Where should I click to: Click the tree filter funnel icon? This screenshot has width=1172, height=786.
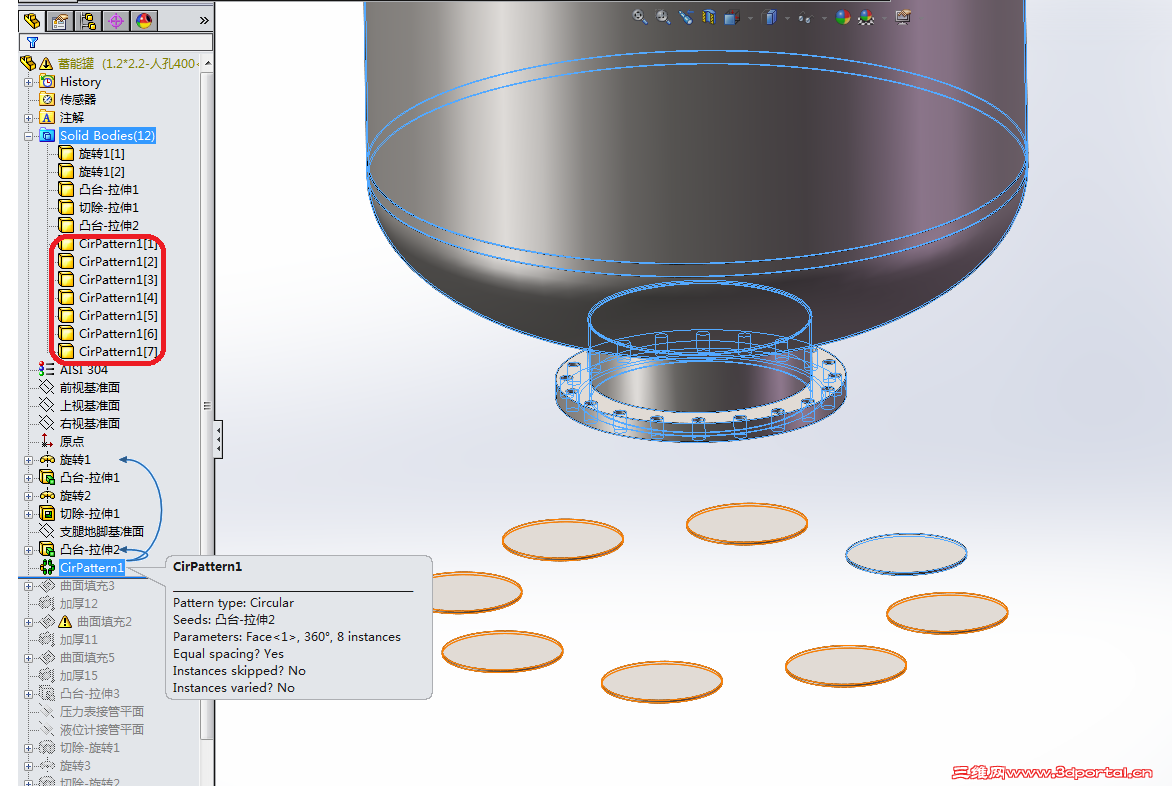[32, 43]
